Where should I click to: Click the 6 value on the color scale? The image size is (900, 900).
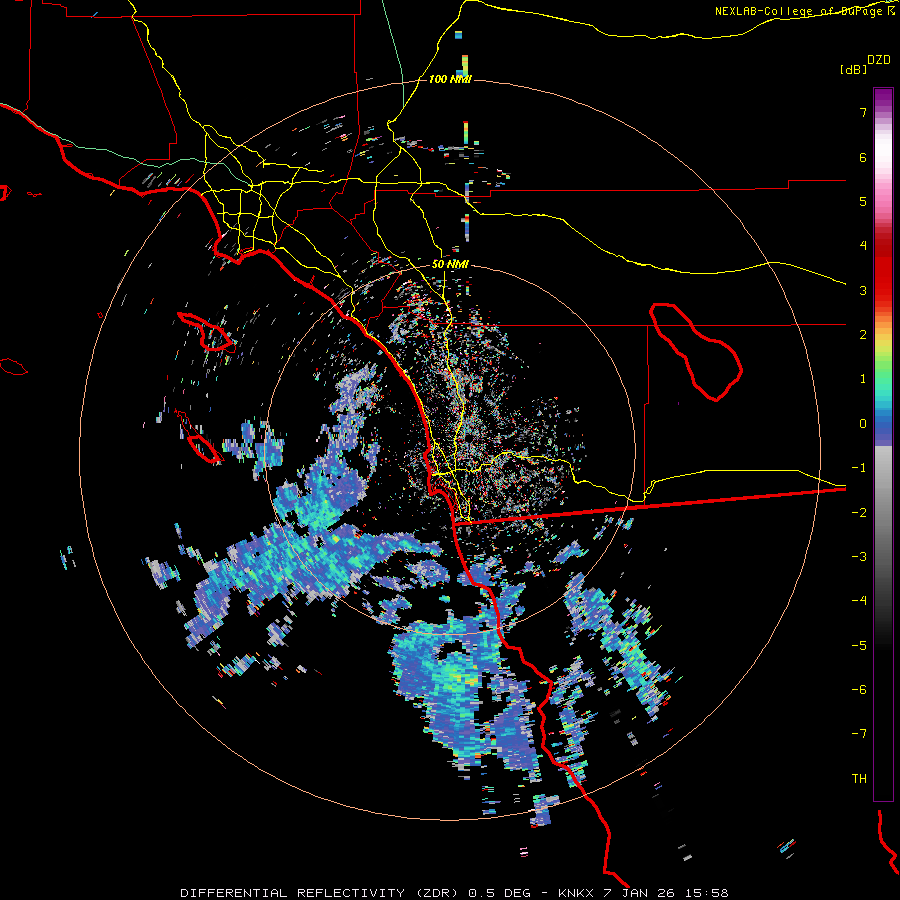pos(863,157)
